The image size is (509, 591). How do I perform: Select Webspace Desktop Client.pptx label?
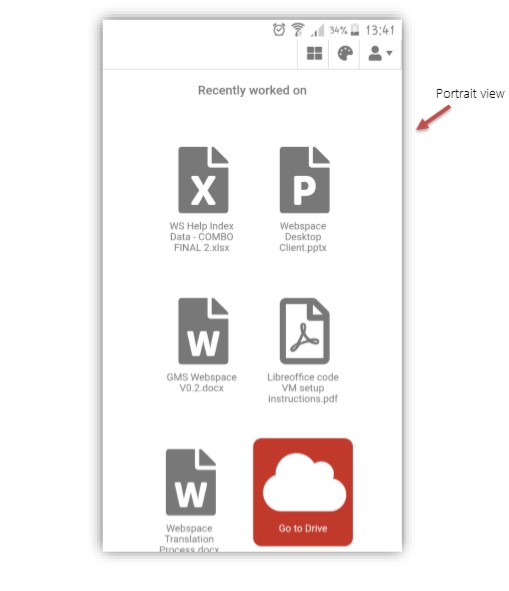click(303, 237)
